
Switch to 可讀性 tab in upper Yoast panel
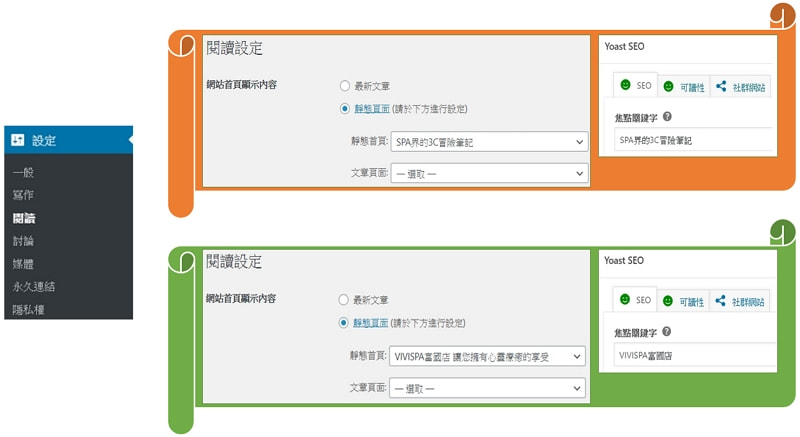pos(684,87)
